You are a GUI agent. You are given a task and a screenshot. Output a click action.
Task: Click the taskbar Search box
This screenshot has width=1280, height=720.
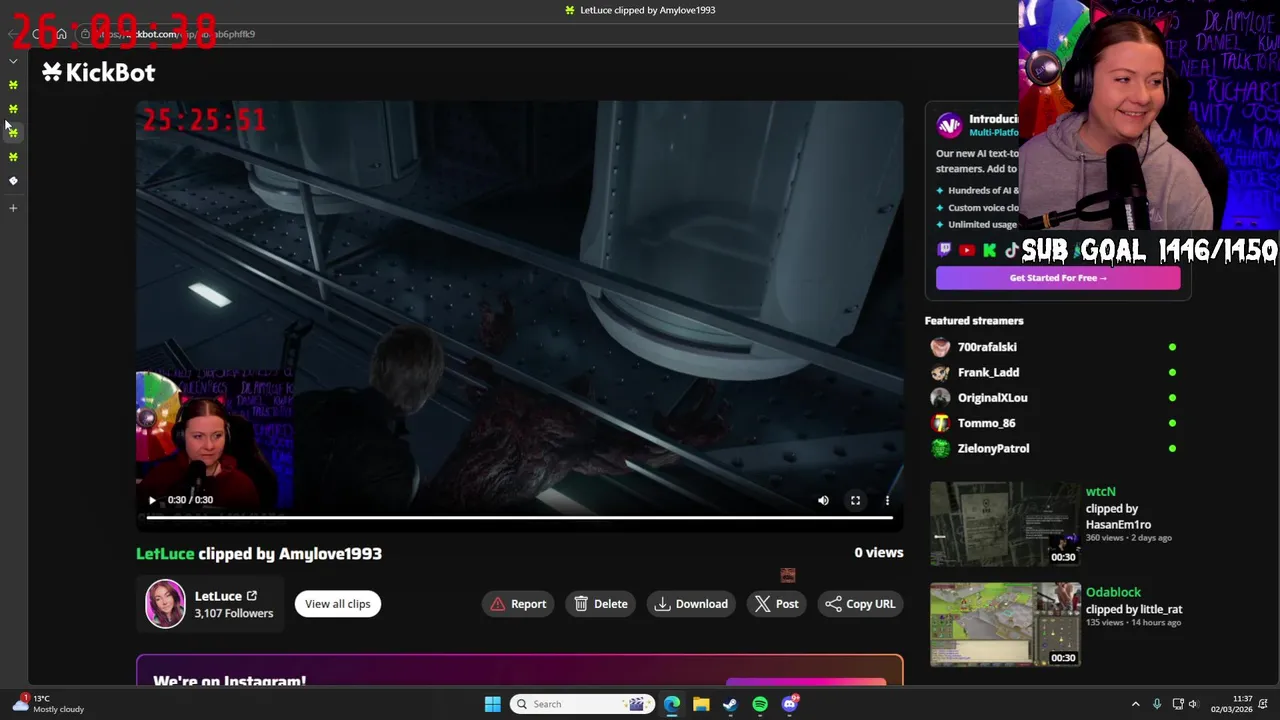pyautogui.click(x=582, y=704)
